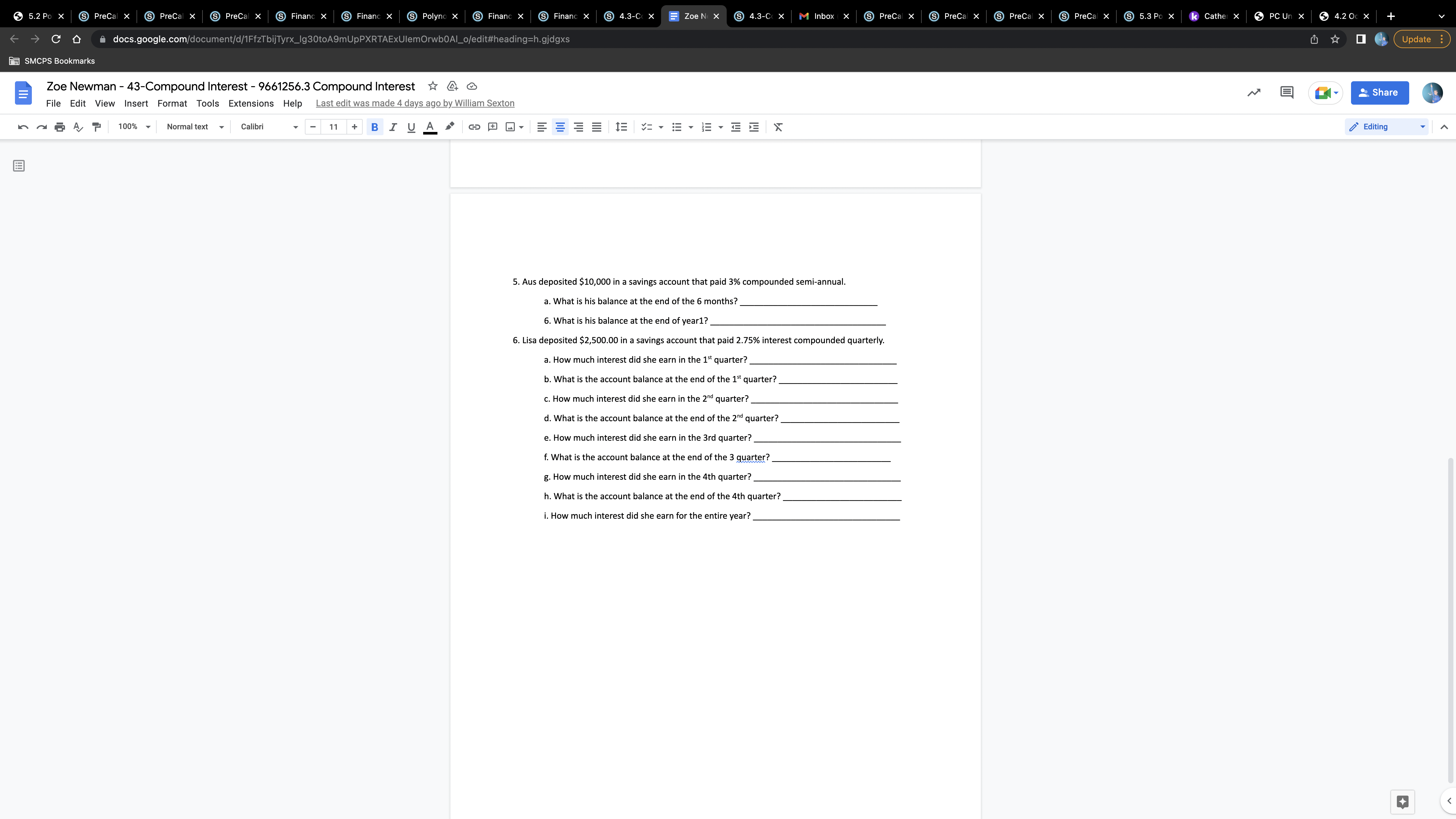The height and width of the screenshot is (819, 1456).
Task: Open last edit history link
Action: point(415,103)
